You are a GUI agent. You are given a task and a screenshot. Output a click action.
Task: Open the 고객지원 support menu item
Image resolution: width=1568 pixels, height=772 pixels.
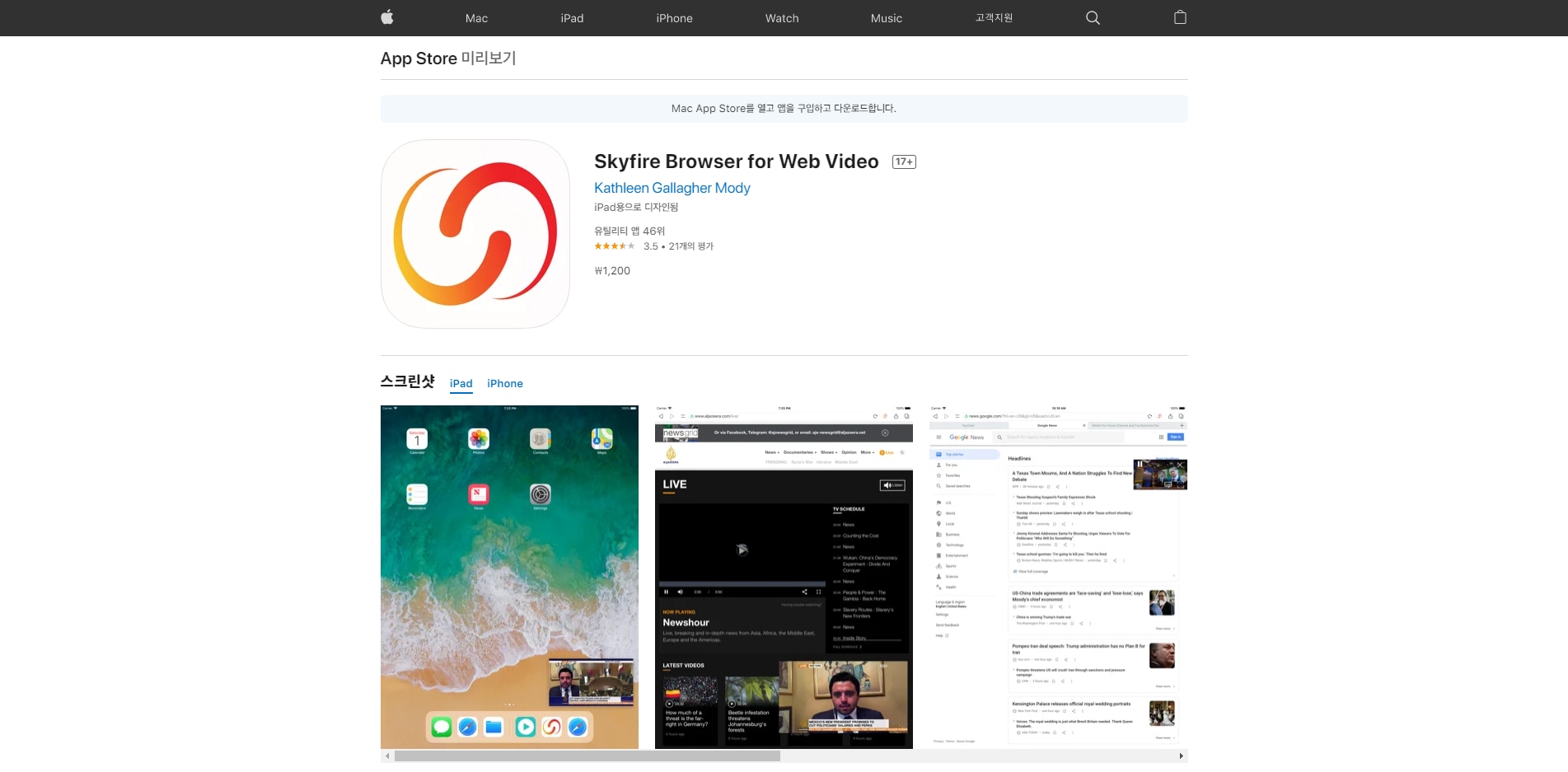(994, 18)
